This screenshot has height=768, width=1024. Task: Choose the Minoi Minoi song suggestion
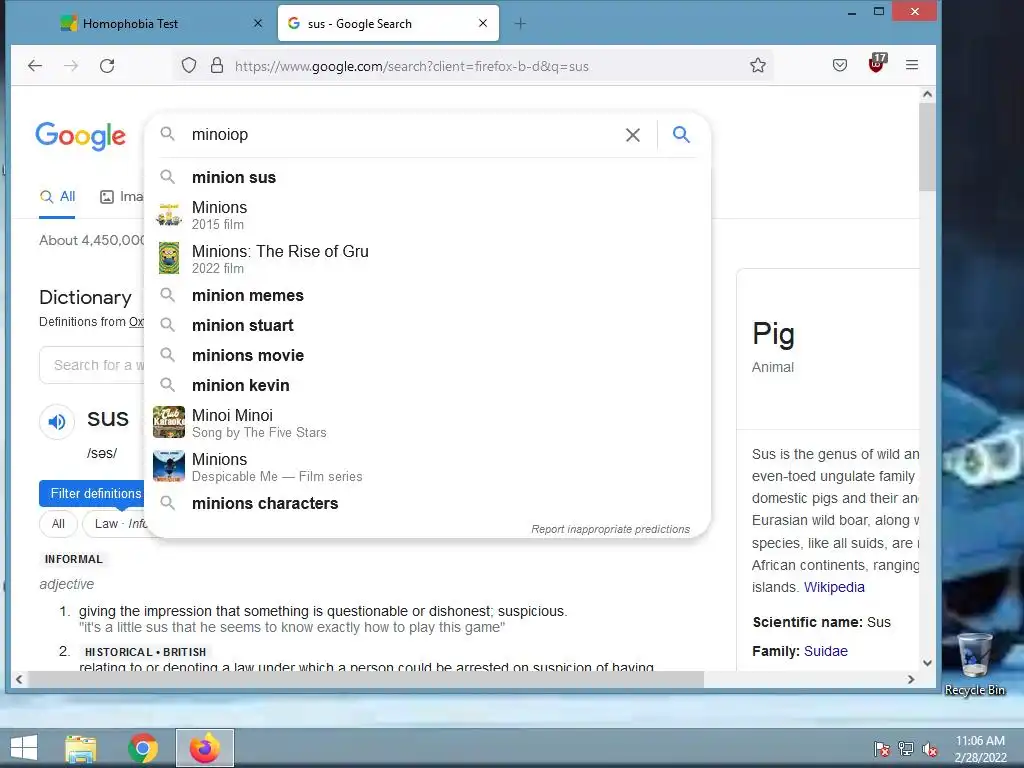428,423
